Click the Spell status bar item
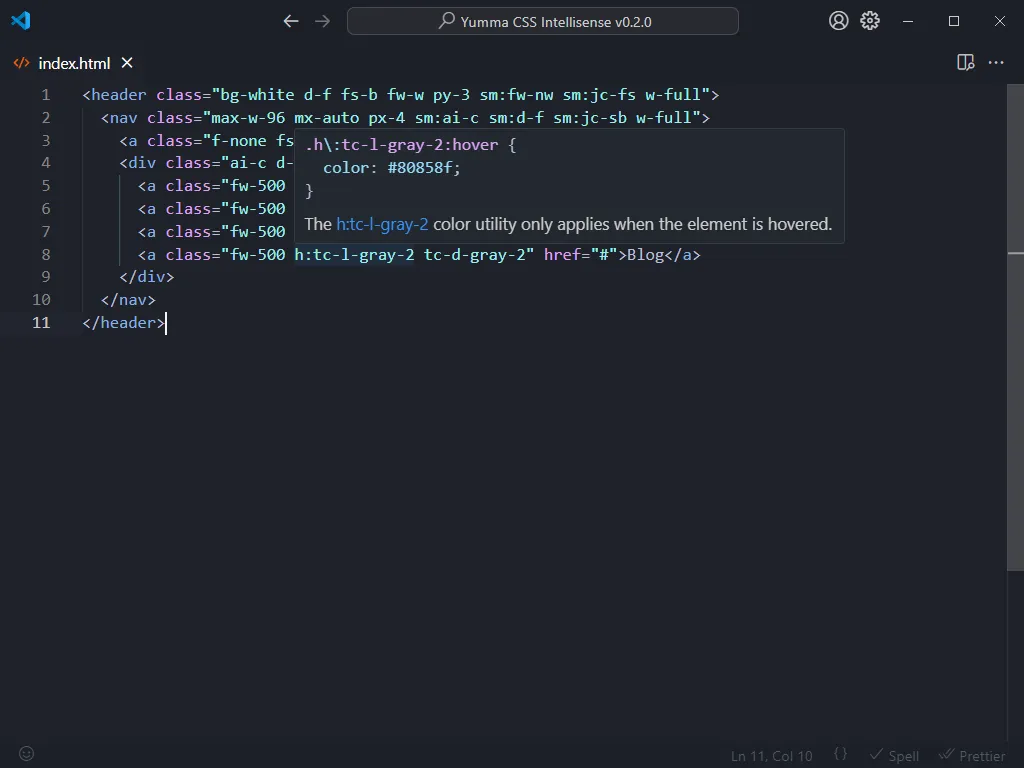1024x768 pixels. [x=894, y=756]
